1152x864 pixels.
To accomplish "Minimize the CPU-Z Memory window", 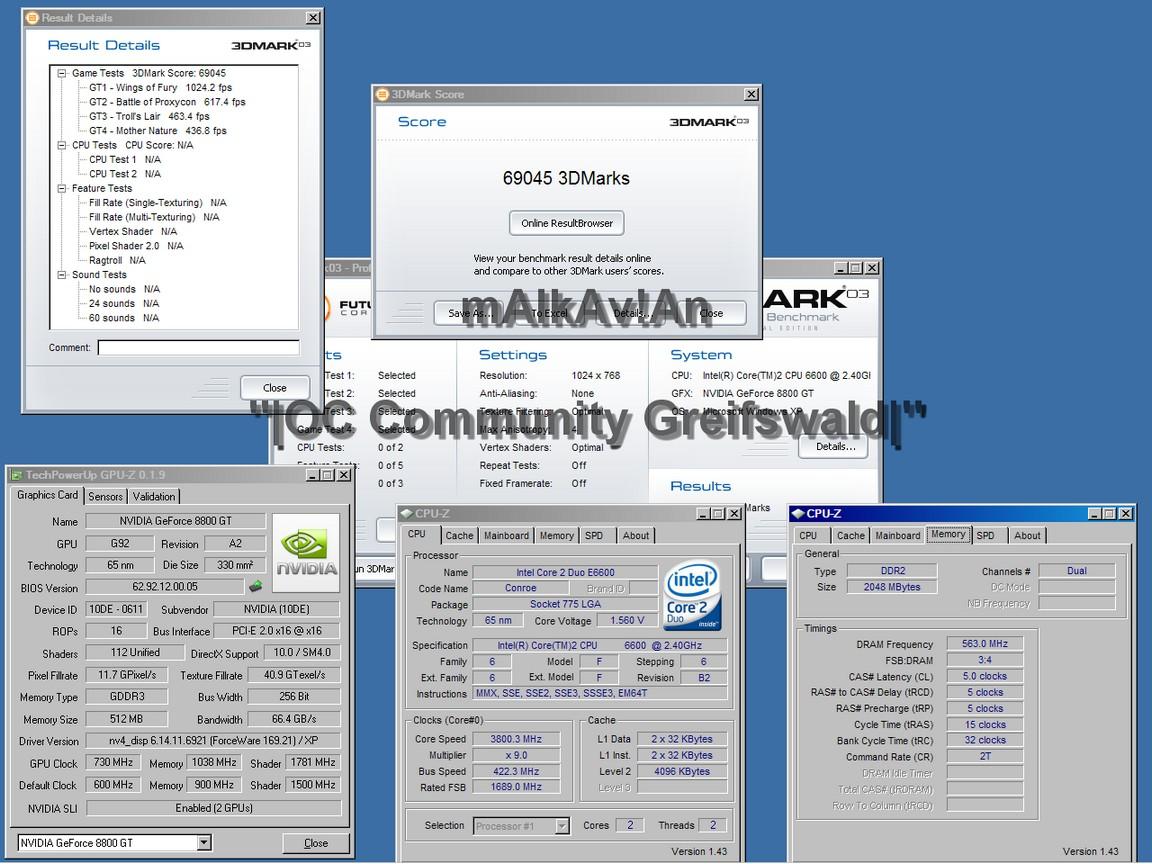I will (x=1095, y=514).
